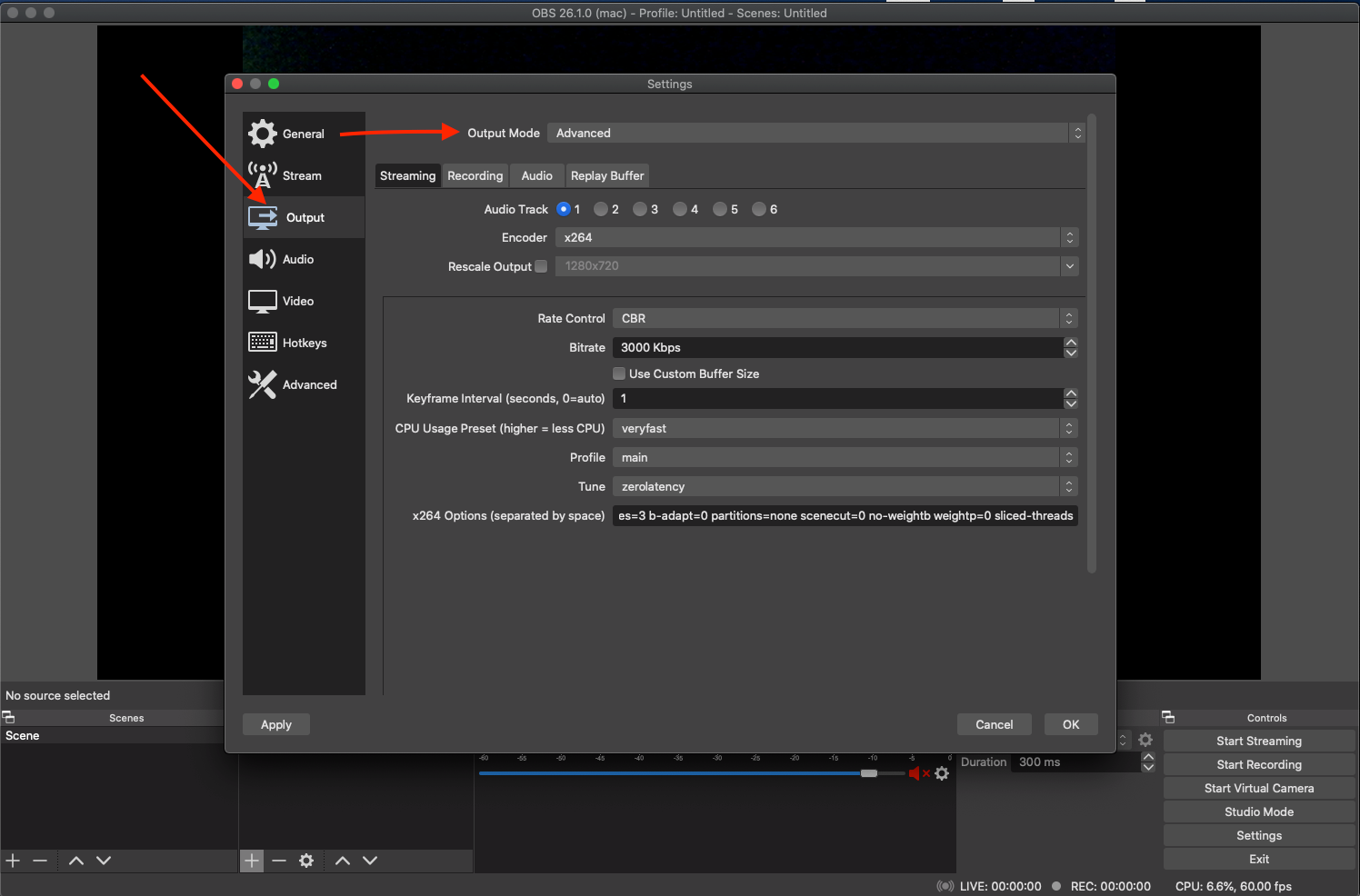Switch to the Replay Buffer tab
The width and height of the screenshot is (1360, 896).
click(x=607, y=175)
